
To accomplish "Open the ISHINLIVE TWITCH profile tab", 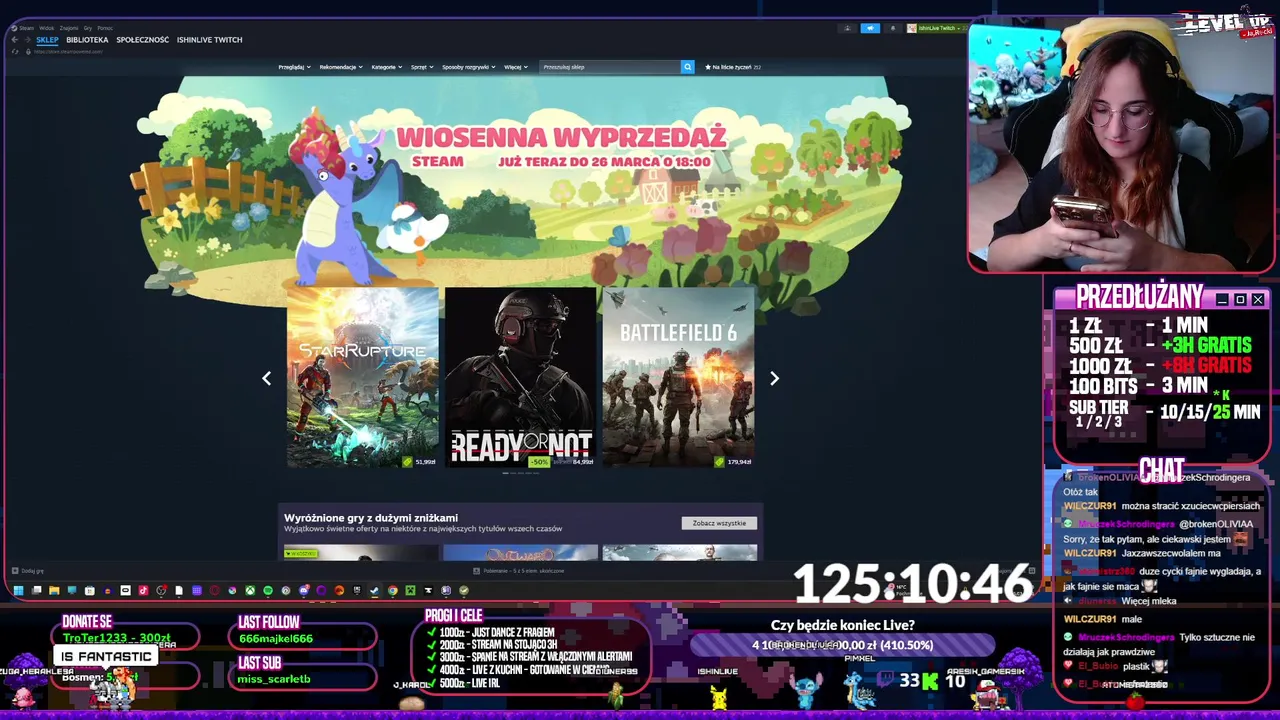I will [x=210, y=40].
